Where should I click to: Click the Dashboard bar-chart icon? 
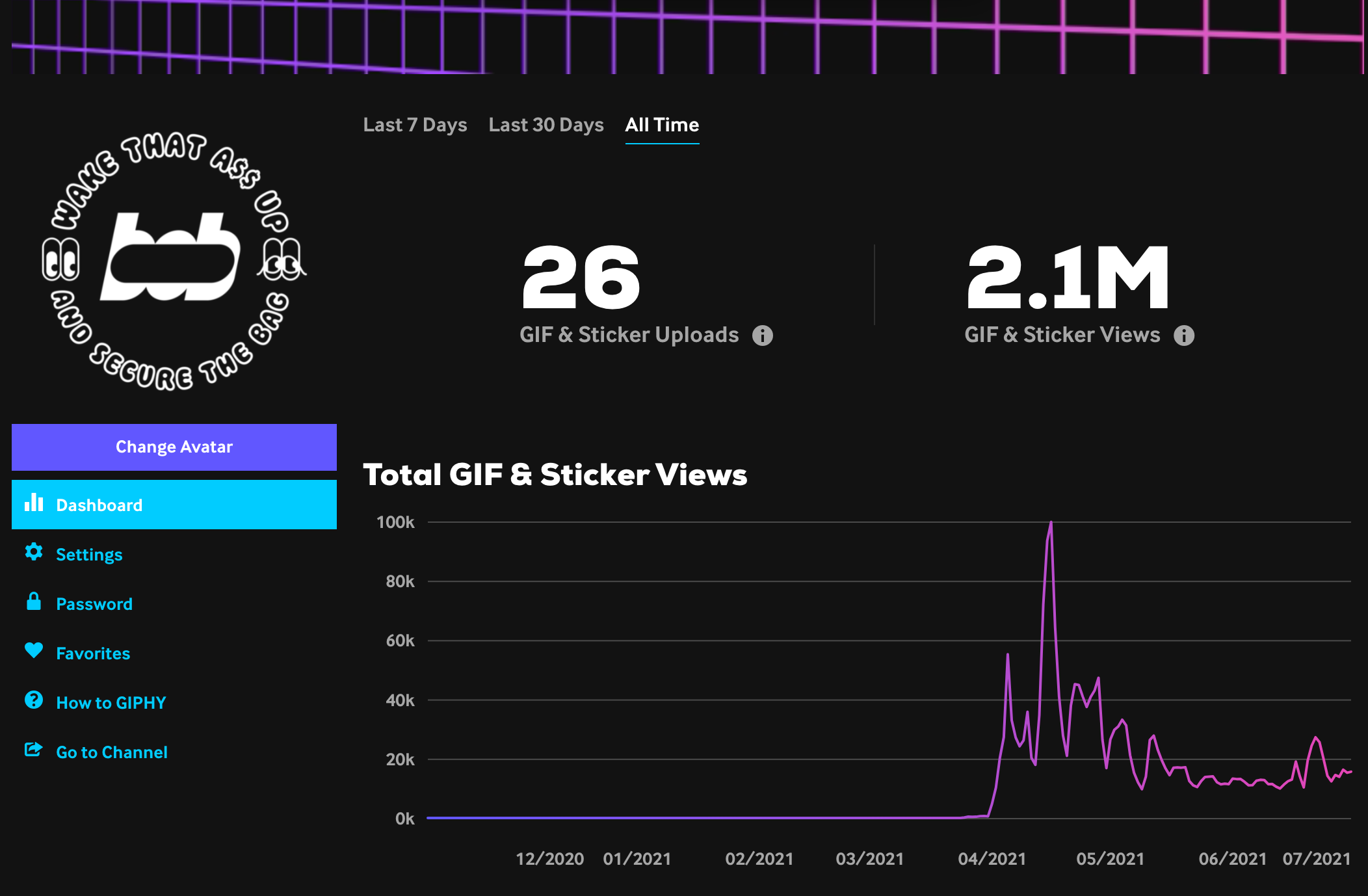click(34, 503)
